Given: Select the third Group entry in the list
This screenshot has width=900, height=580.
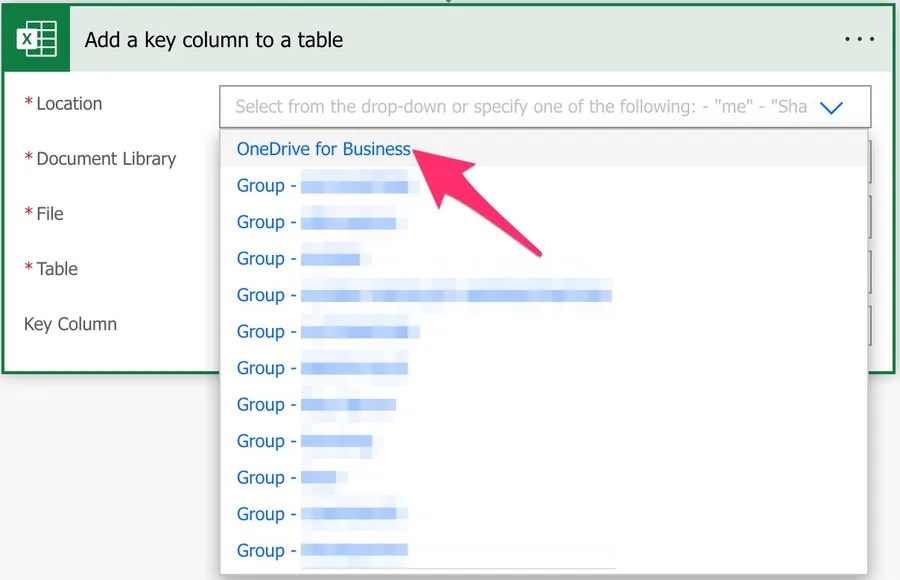Looking at the screenshot, I should click(298, 259).
